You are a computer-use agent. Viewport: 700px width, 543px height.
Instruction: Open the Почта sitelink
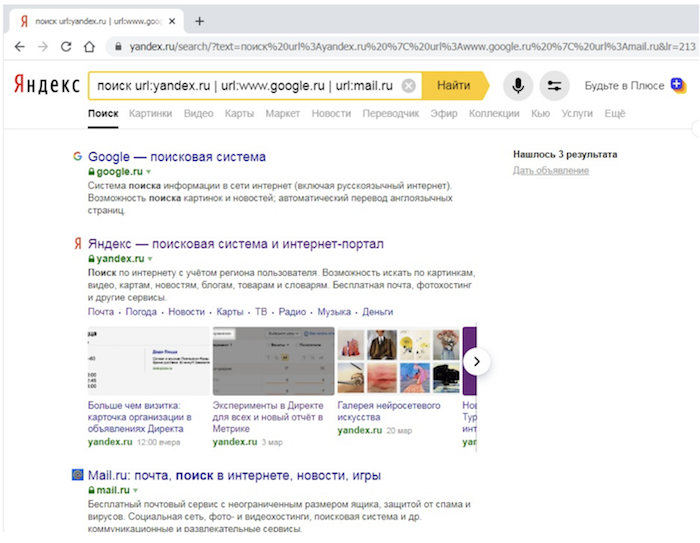(x=101, y=312)
